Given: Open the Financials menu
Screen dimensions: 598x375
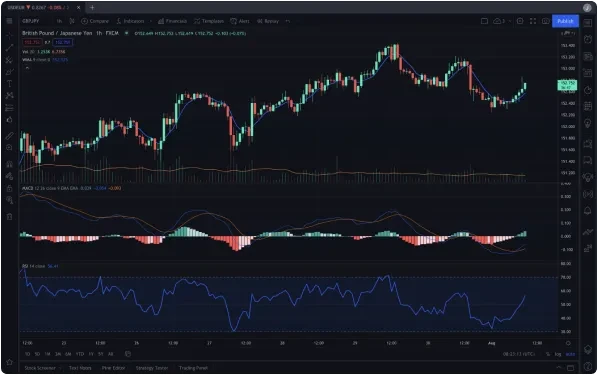Looking at the screenshot, I should (x=172, y=21).
